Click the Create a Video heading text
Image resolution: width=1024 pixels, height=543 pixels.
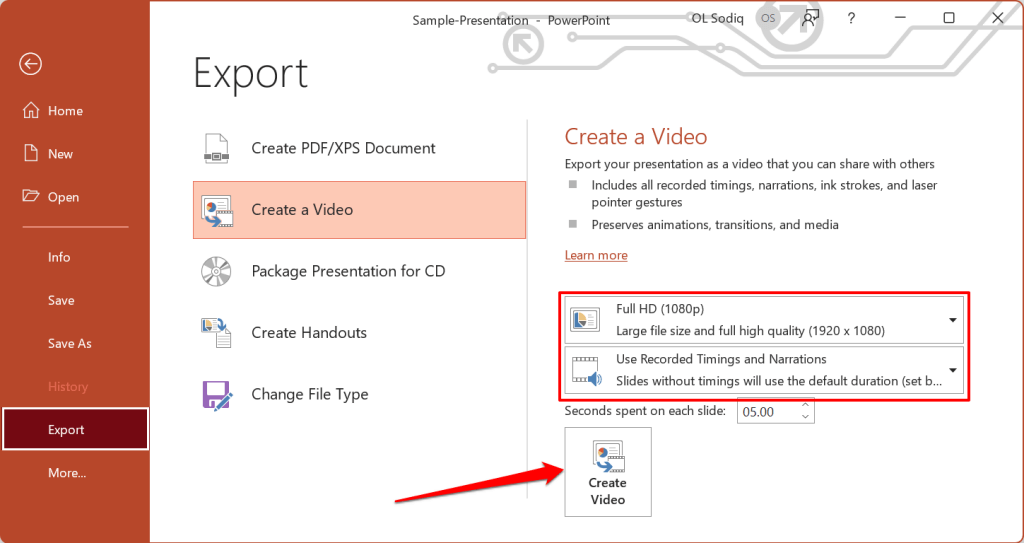pyautogui.click(x=635, y=137)
